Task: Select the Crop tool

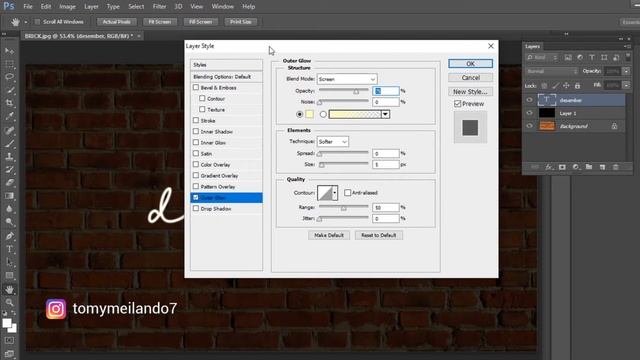Action: tap(9, 103)
